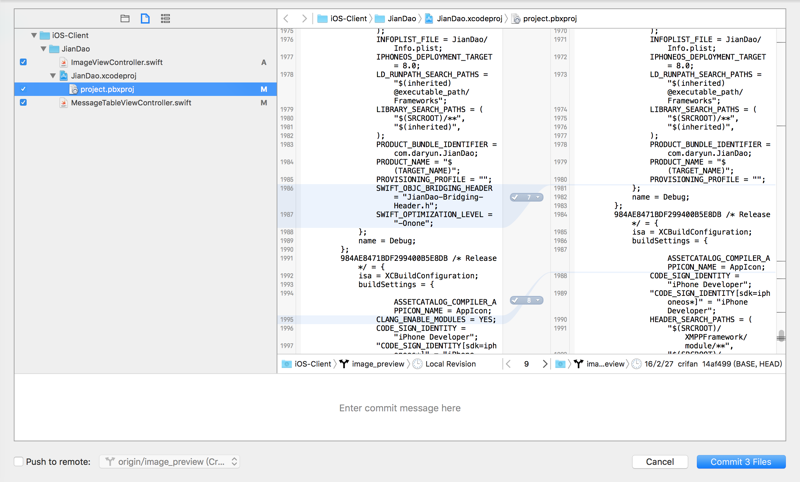Click the Cancel button

click(660, 462)
